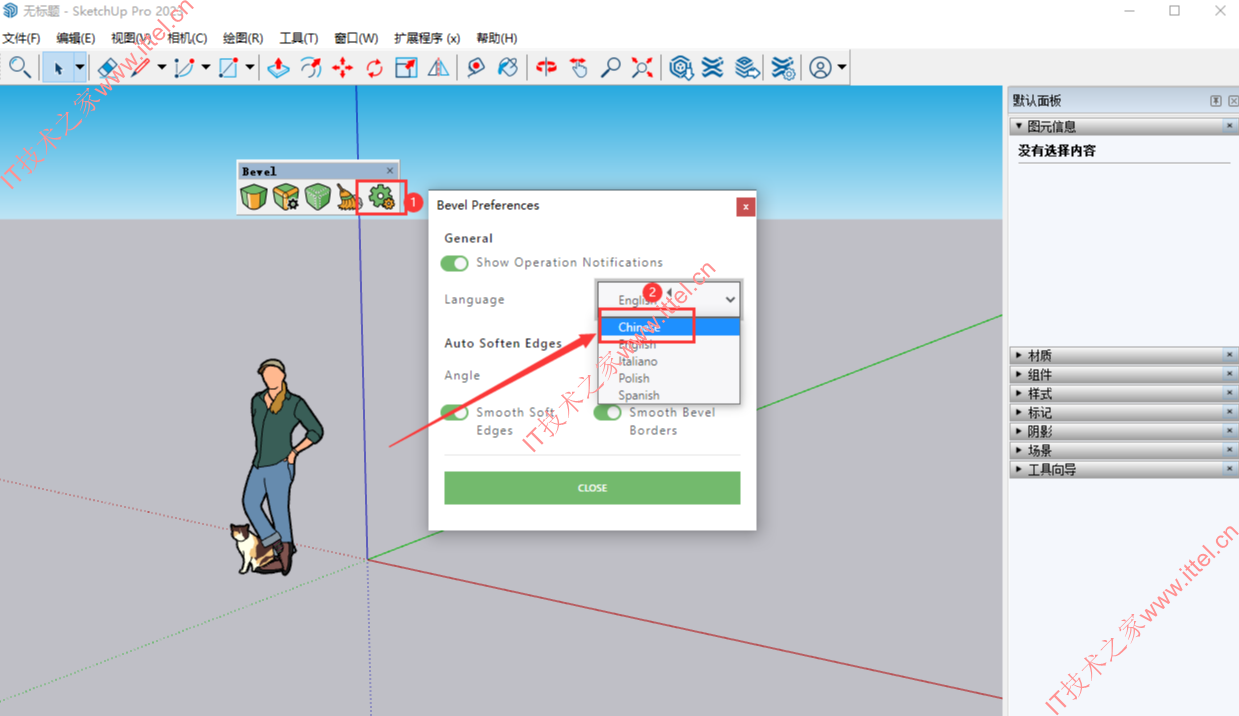Image resolution: width=1239 pixels, height=716 pixels.
Task: Pin the default panel tray
Action: [x=1216, y=101]
